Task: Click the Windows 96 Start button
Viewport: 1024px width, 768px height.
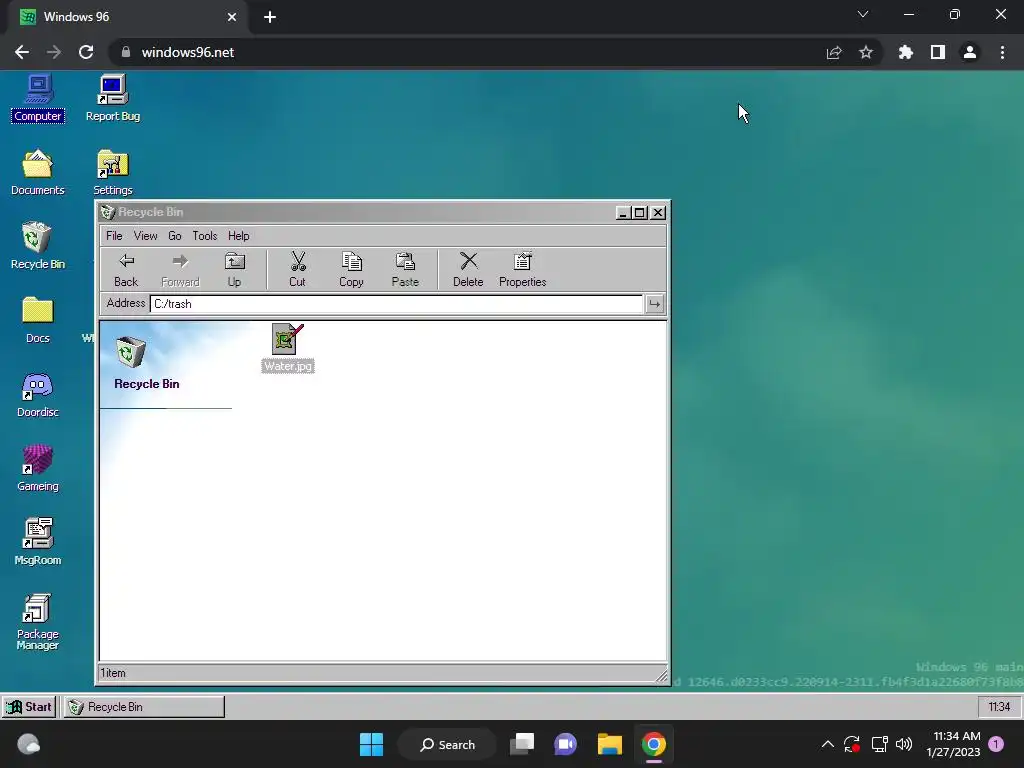Action: click(x=29, y=707)
